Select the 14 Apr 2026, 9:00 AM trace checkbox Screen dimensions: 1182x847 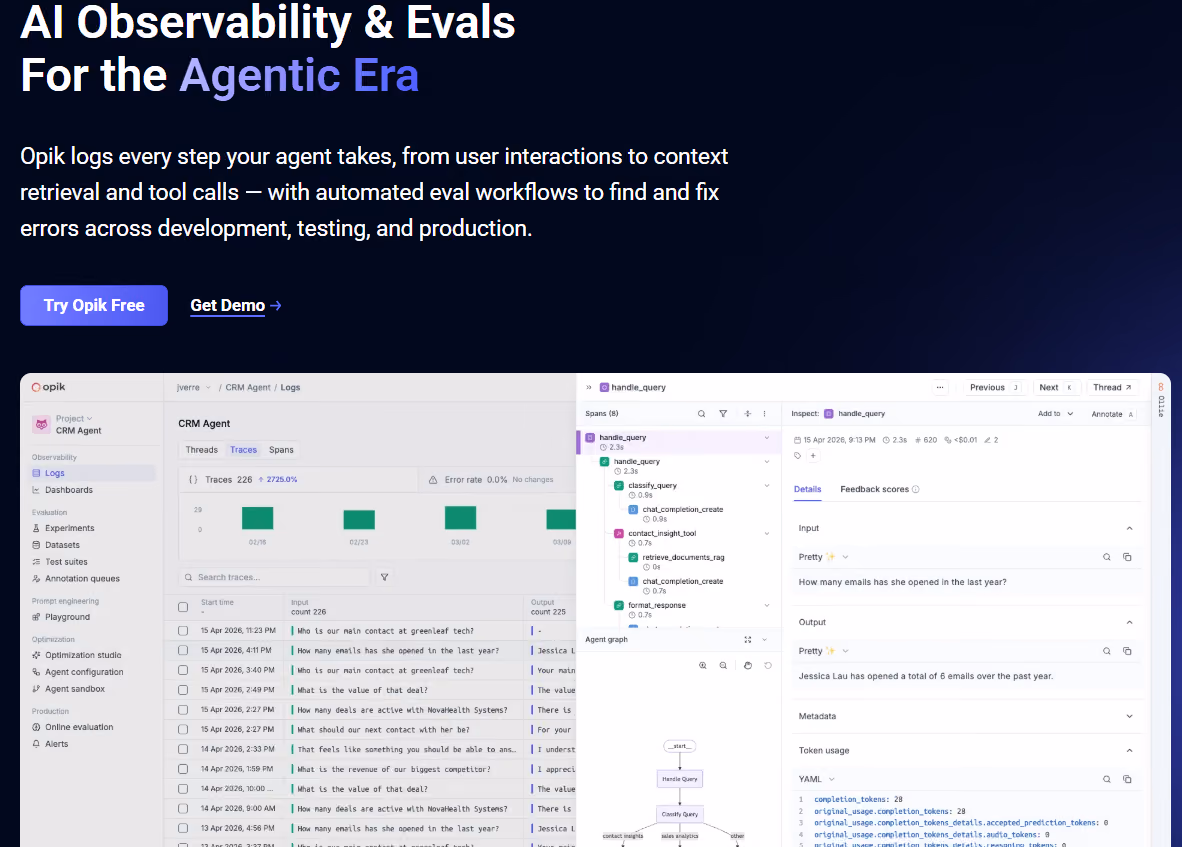(x=183, y=809)
